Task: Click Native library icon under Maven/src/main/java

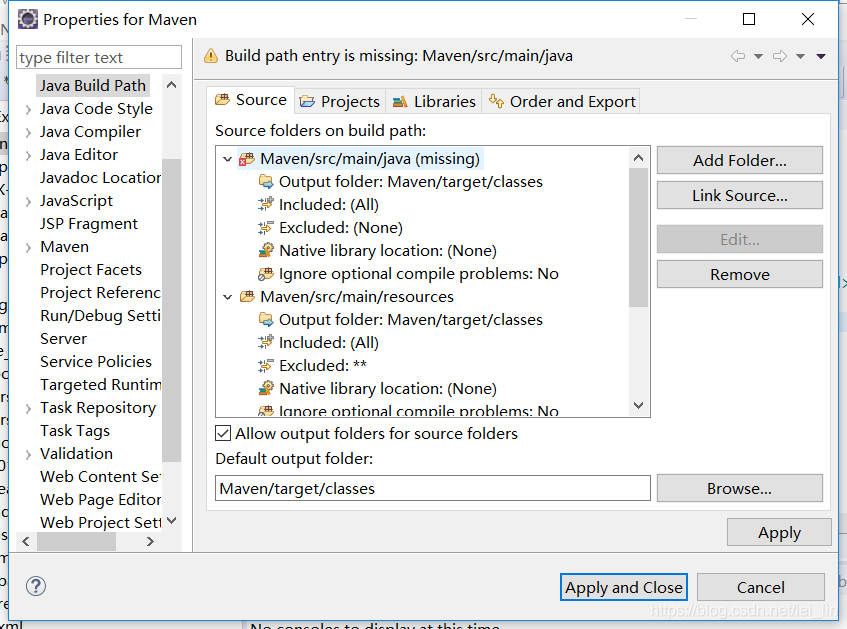Action: (x=266, y=250)
